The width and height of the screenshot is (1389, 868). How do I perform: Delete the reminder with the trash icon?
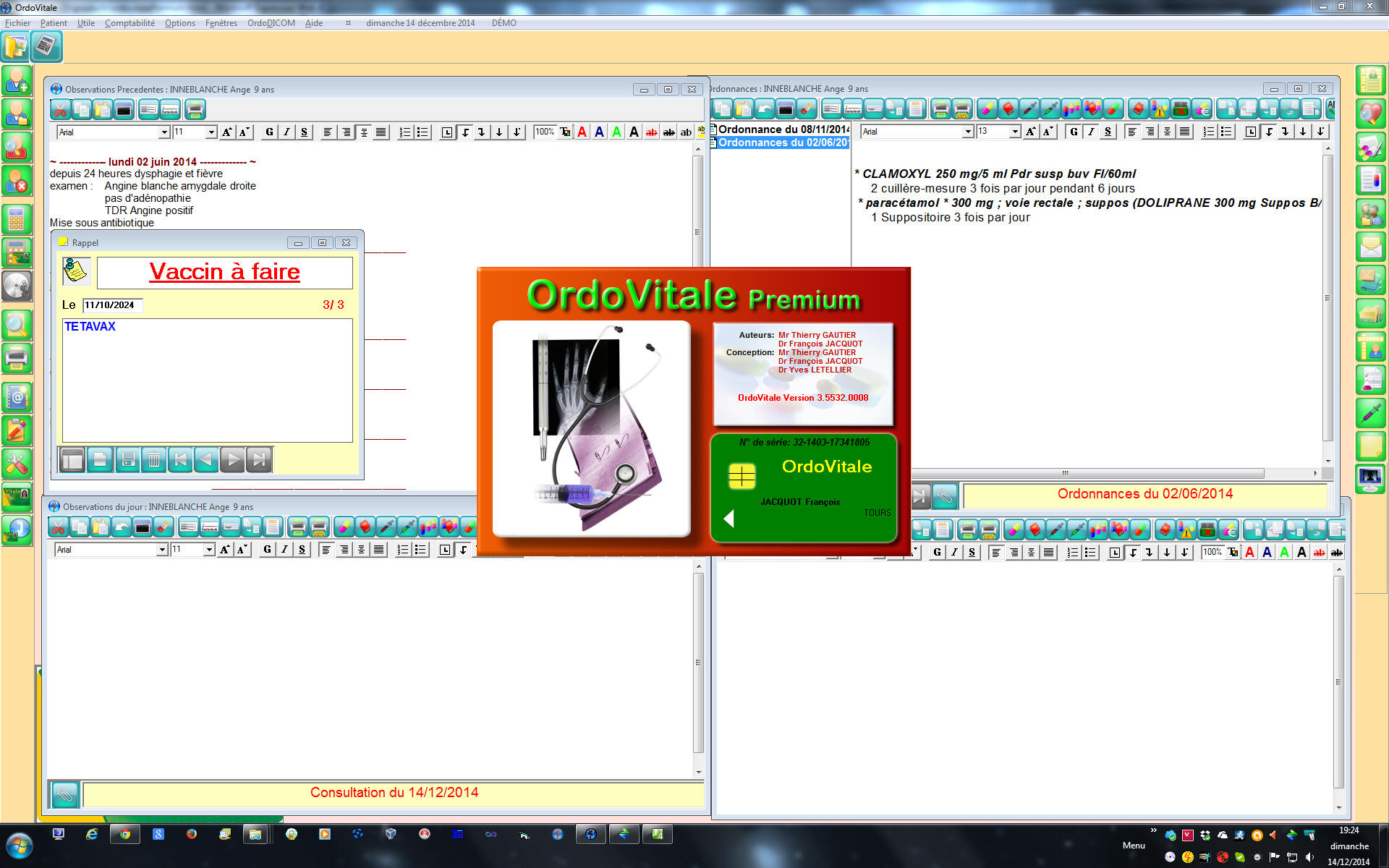tap(154, 459)
